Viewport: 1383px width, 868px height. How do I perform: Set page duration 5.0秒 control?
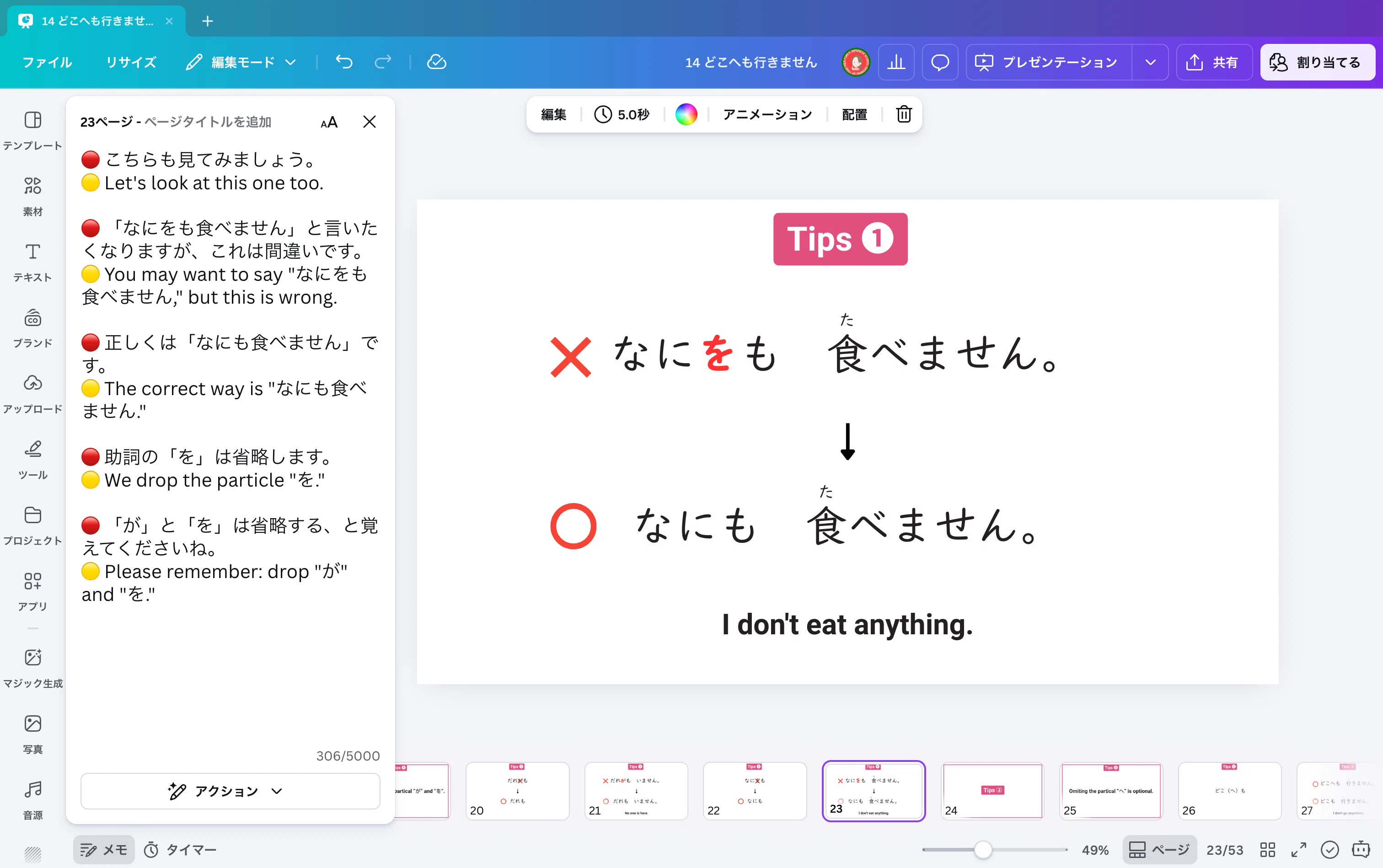tap(622, 114)
